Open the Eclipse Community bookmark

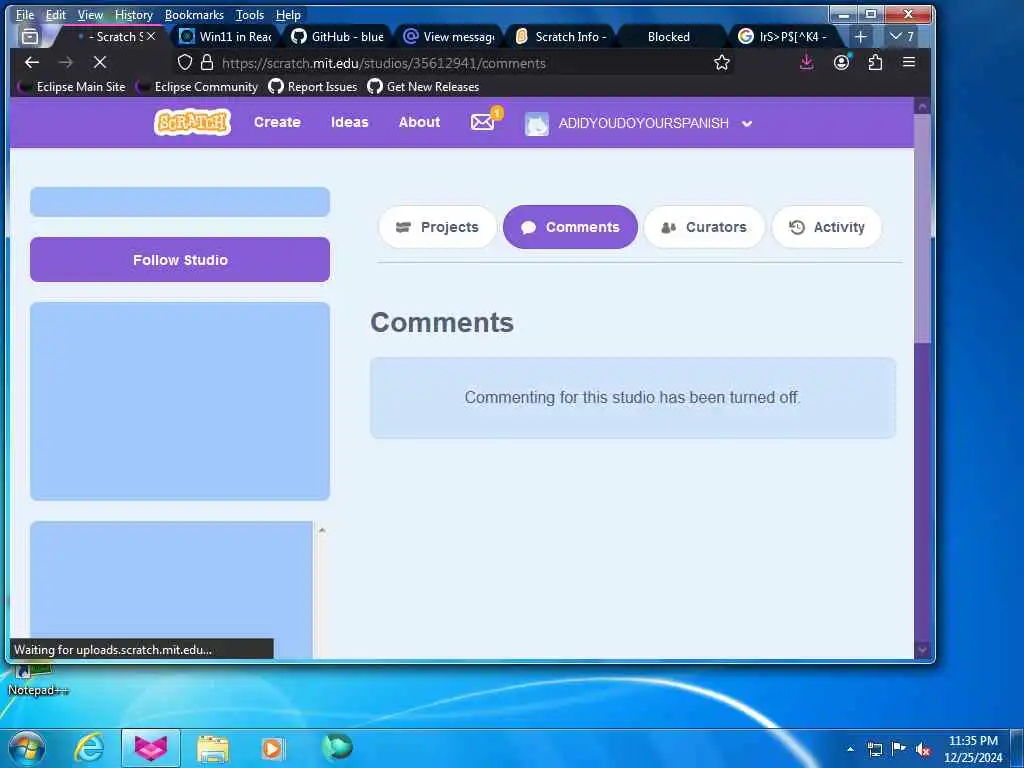click(197, 87)
